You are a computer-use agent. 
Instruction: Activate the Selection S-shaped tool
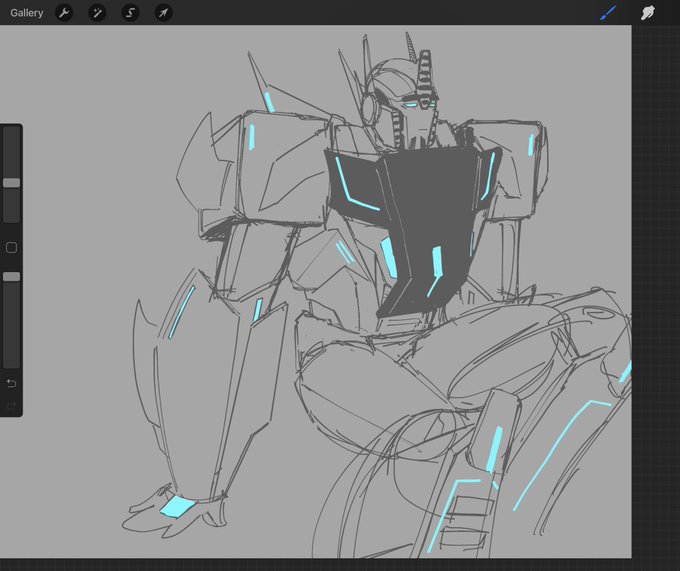(130, 13)
